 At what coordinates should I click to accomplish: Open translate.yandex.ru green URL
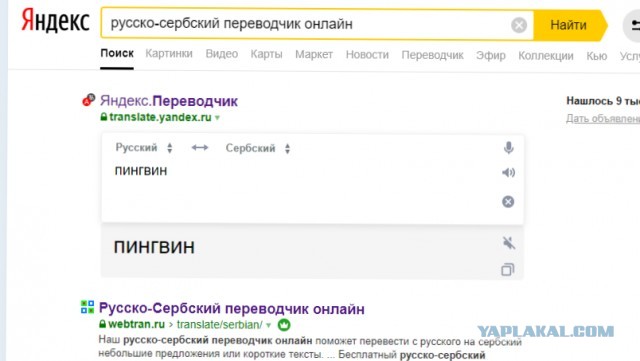click(x=160, y=117)
